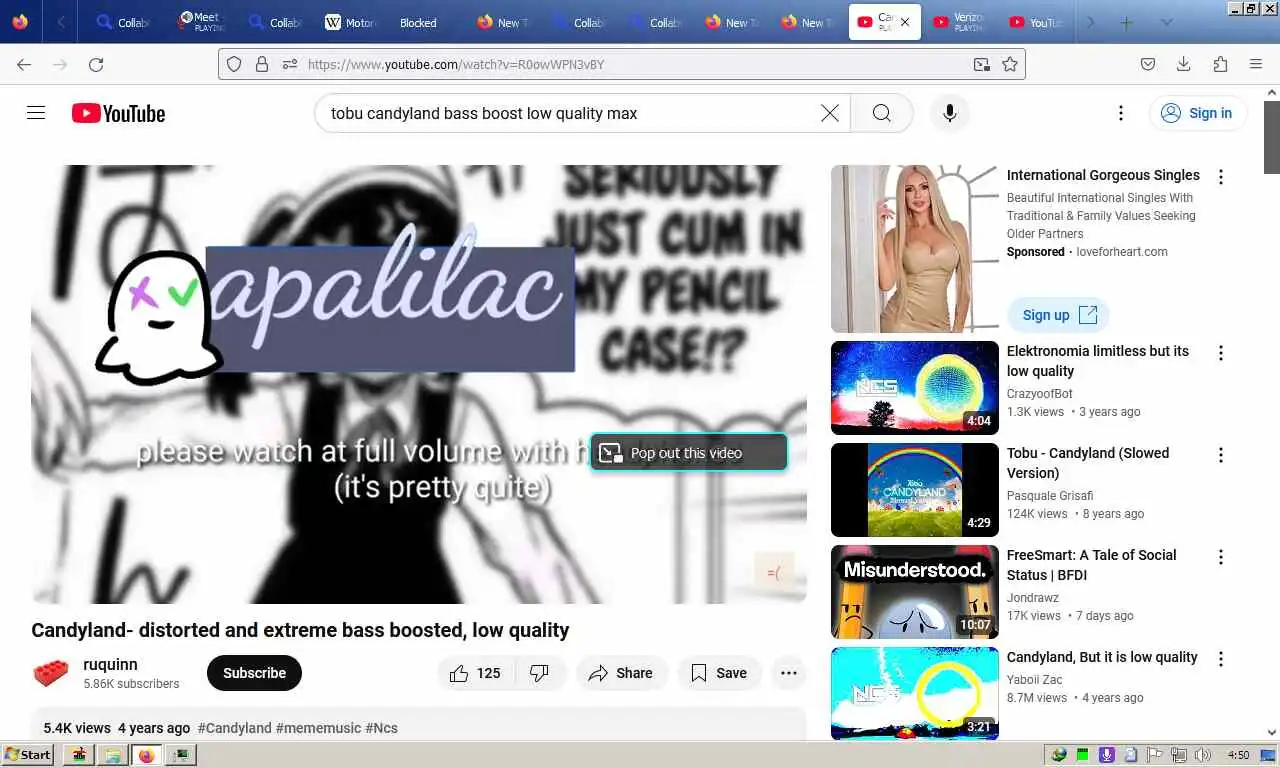Like the video (125)
This screenshot has height=768, width=1280.
click(x=476, y=673)
